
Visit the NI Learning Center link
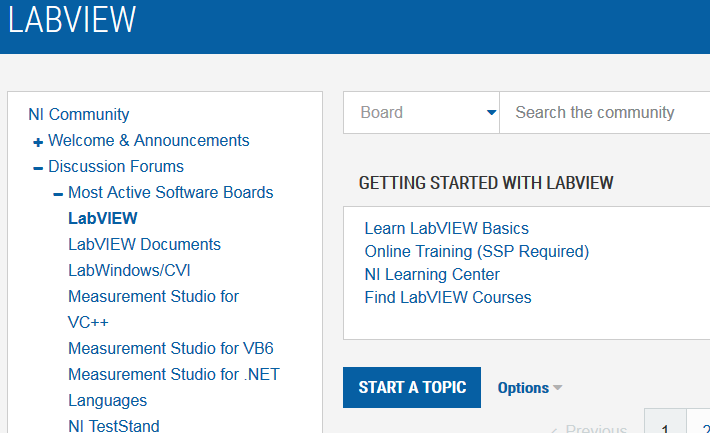(x=432, y=274)
